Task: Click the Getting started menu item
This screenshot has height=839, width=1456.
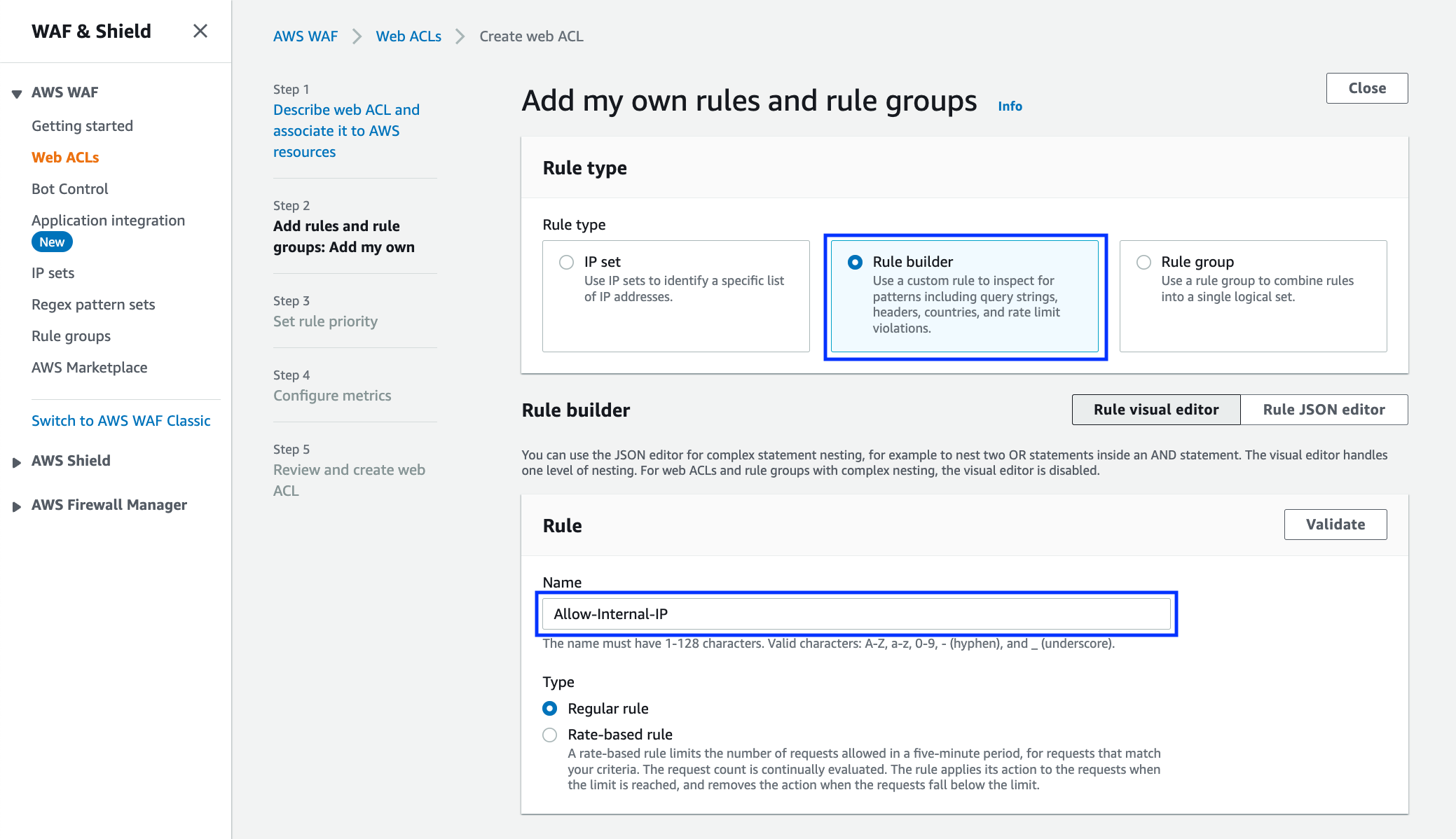Action: click(x=82, y=125)
